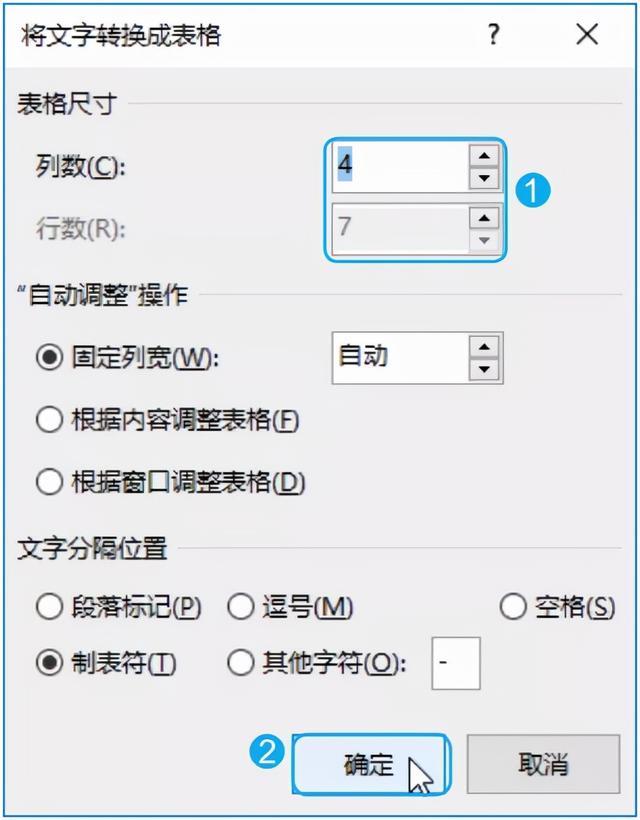Click the custom separator character box

(x=456, y=663)
